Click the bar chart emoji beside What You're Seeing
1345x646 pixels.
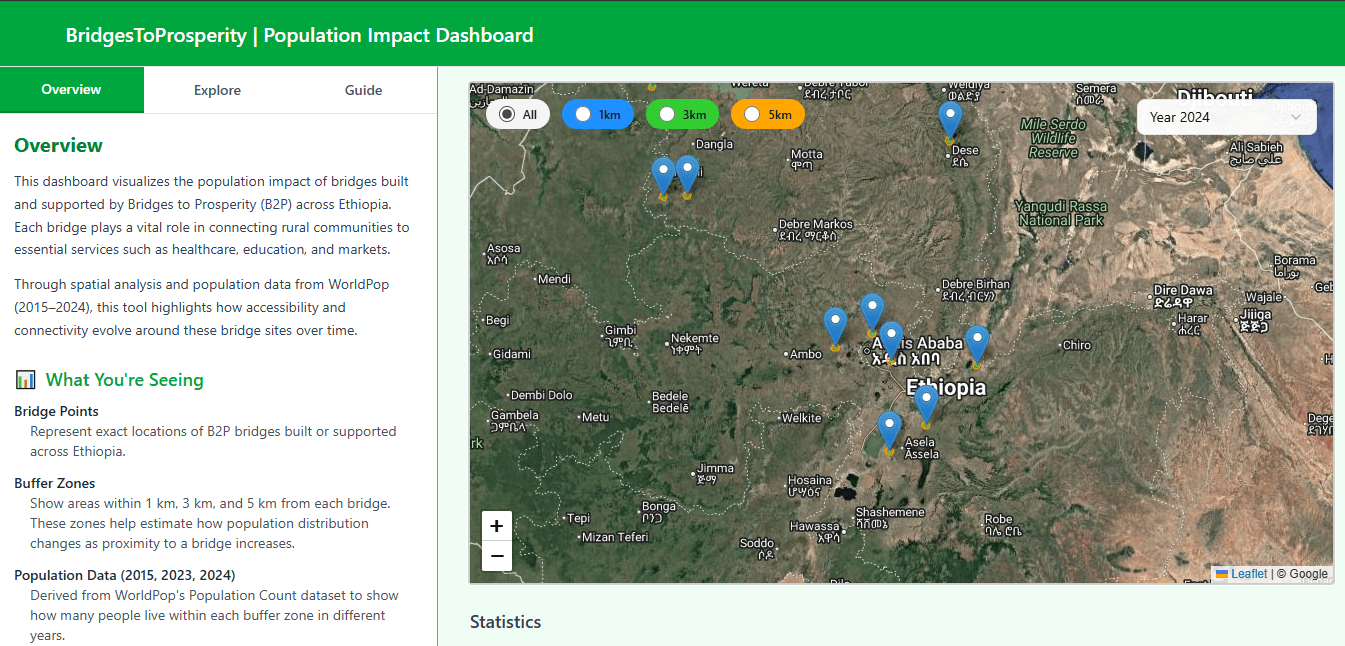point(25,380)
